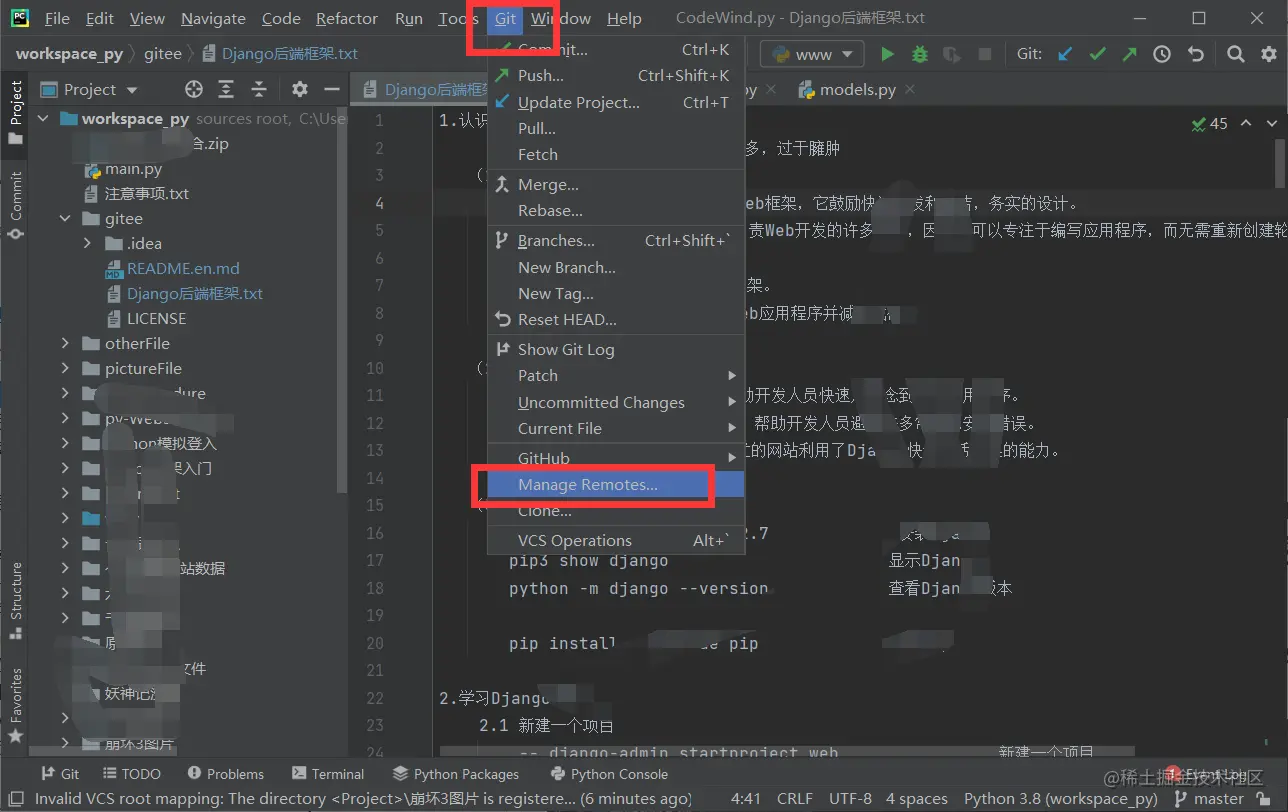Toggle the Commit tool window from the left sidebar
This screenshot has height=812, width=1288.
pos(15,206)
